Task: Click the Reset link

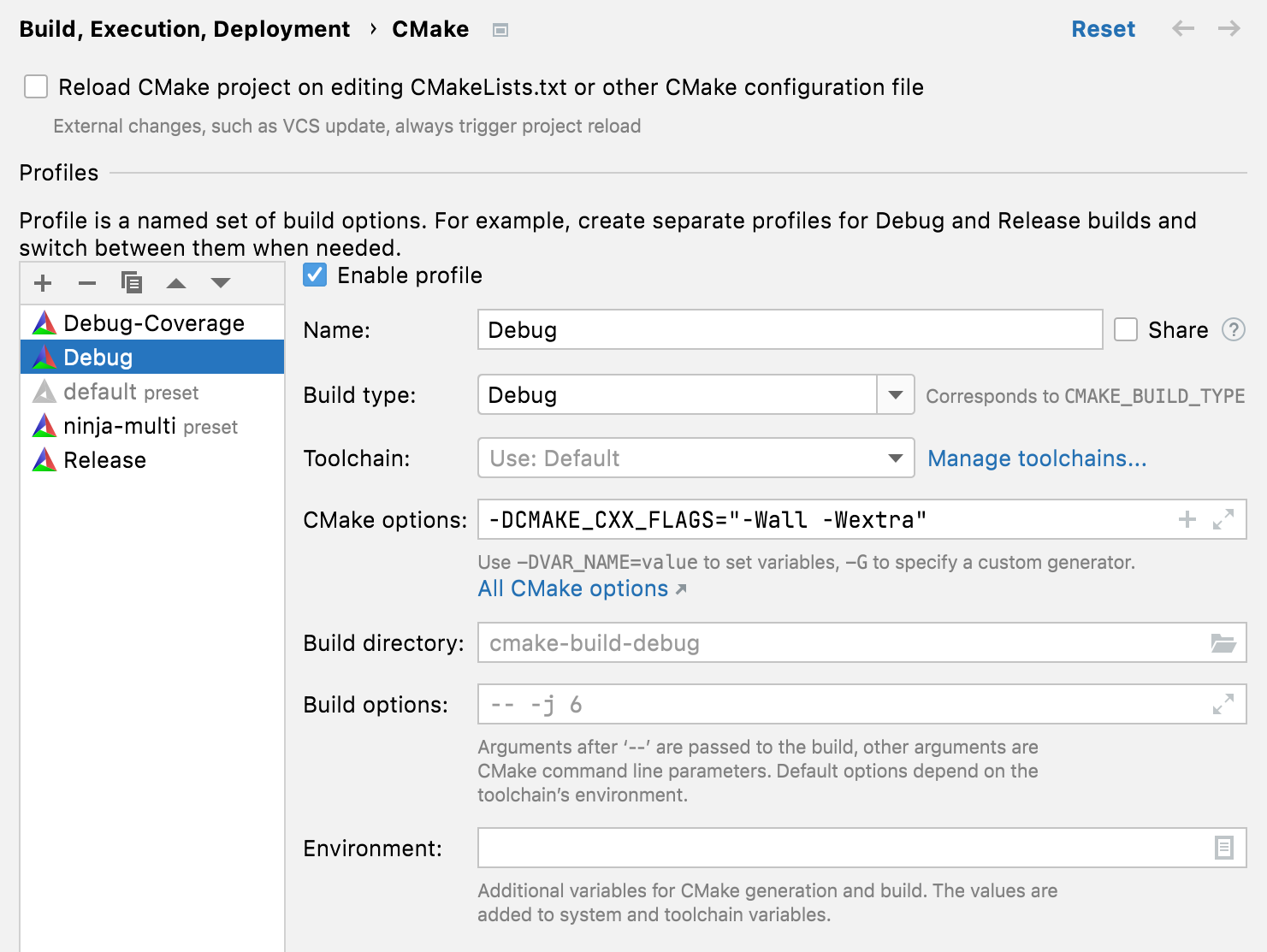Action: pos(1103,29)
